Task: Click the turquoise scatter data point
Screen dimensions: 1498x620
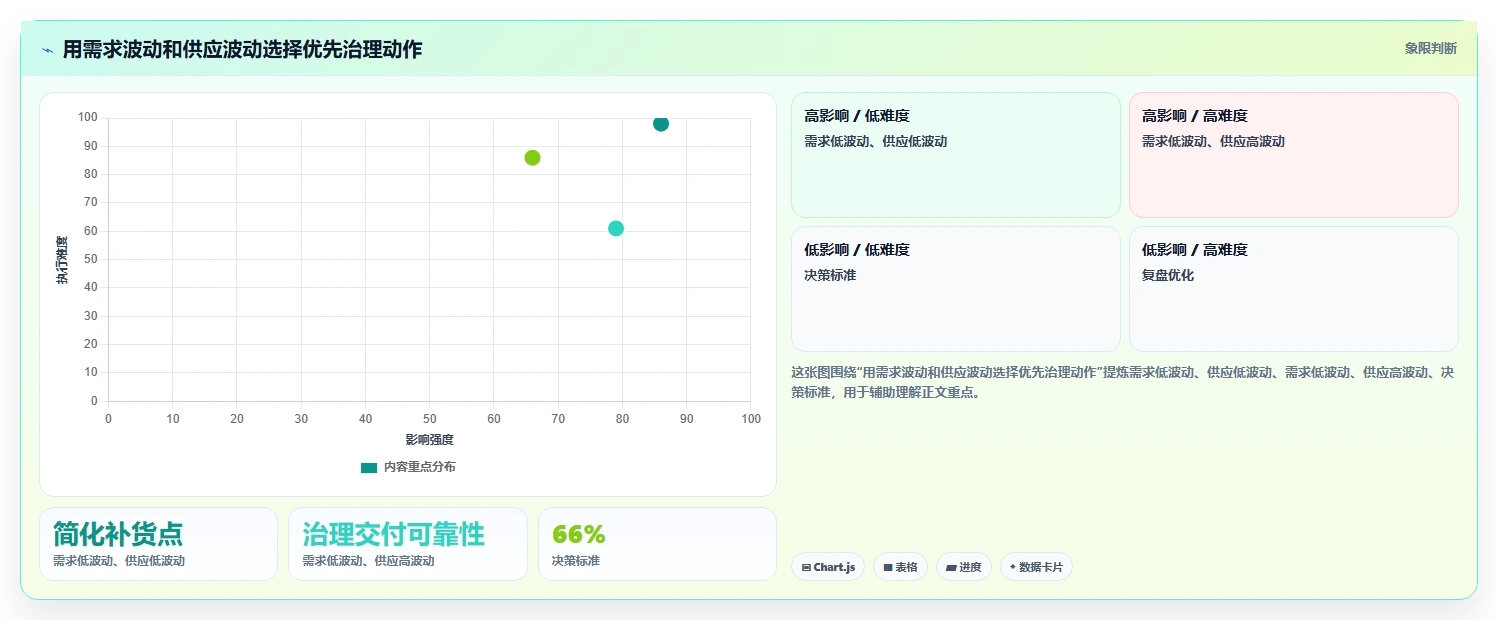Action: click(x=616, y=228)
